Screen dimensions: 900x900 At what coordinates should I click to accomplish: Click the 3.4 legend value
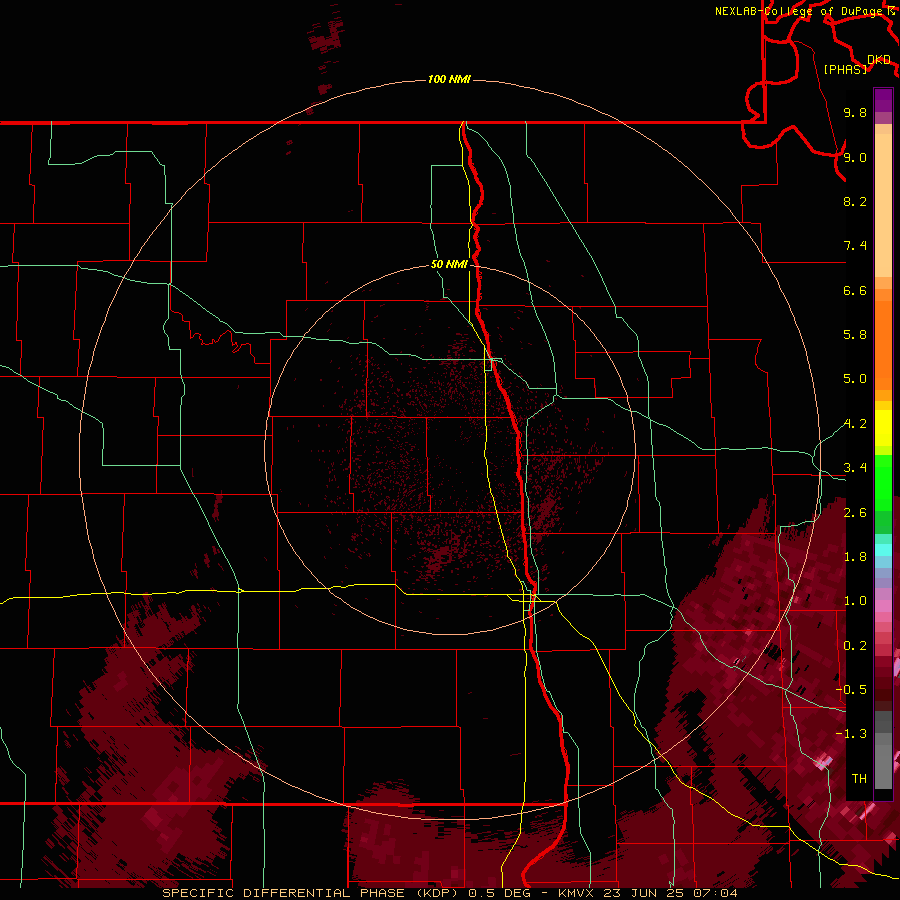pos(855,468)
